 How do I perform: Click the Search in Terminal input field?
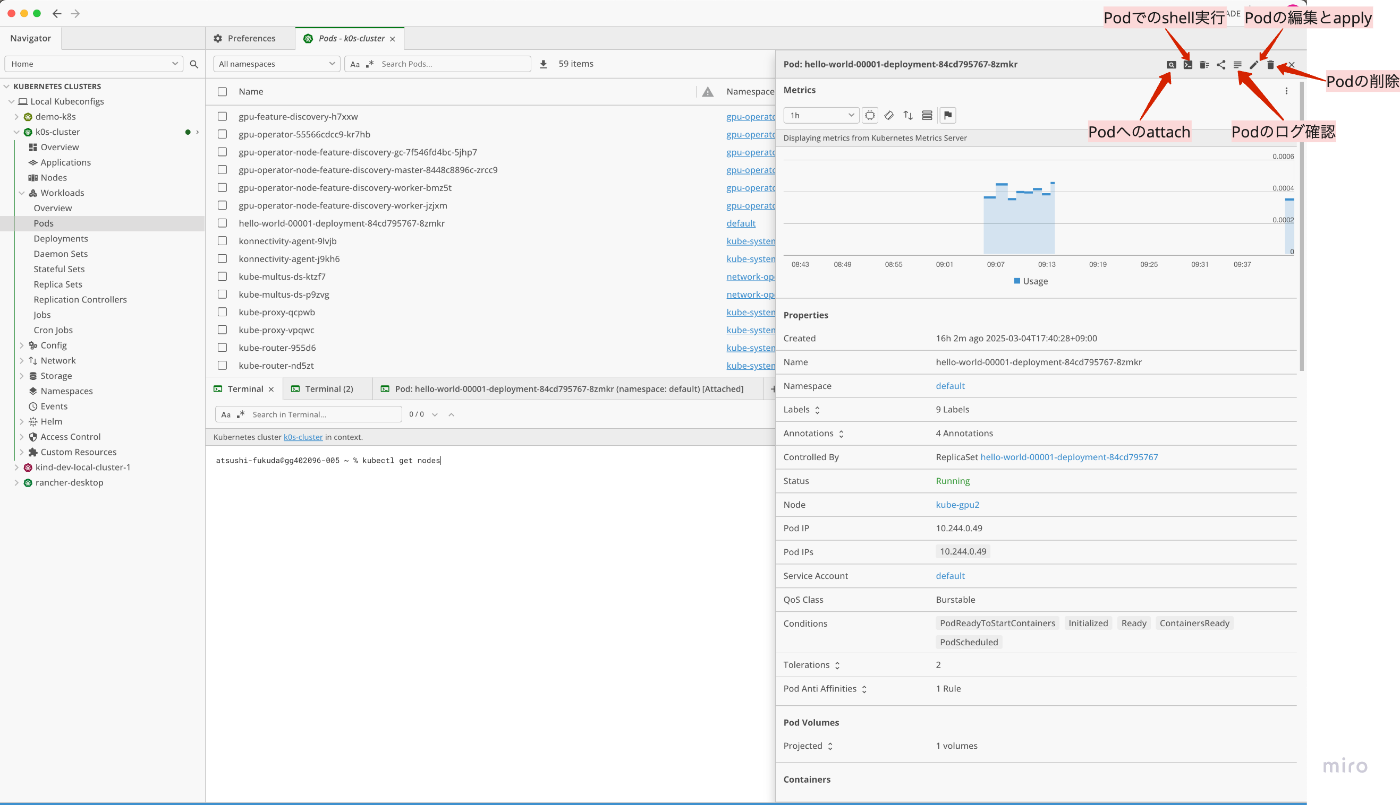tap(324, 414)
